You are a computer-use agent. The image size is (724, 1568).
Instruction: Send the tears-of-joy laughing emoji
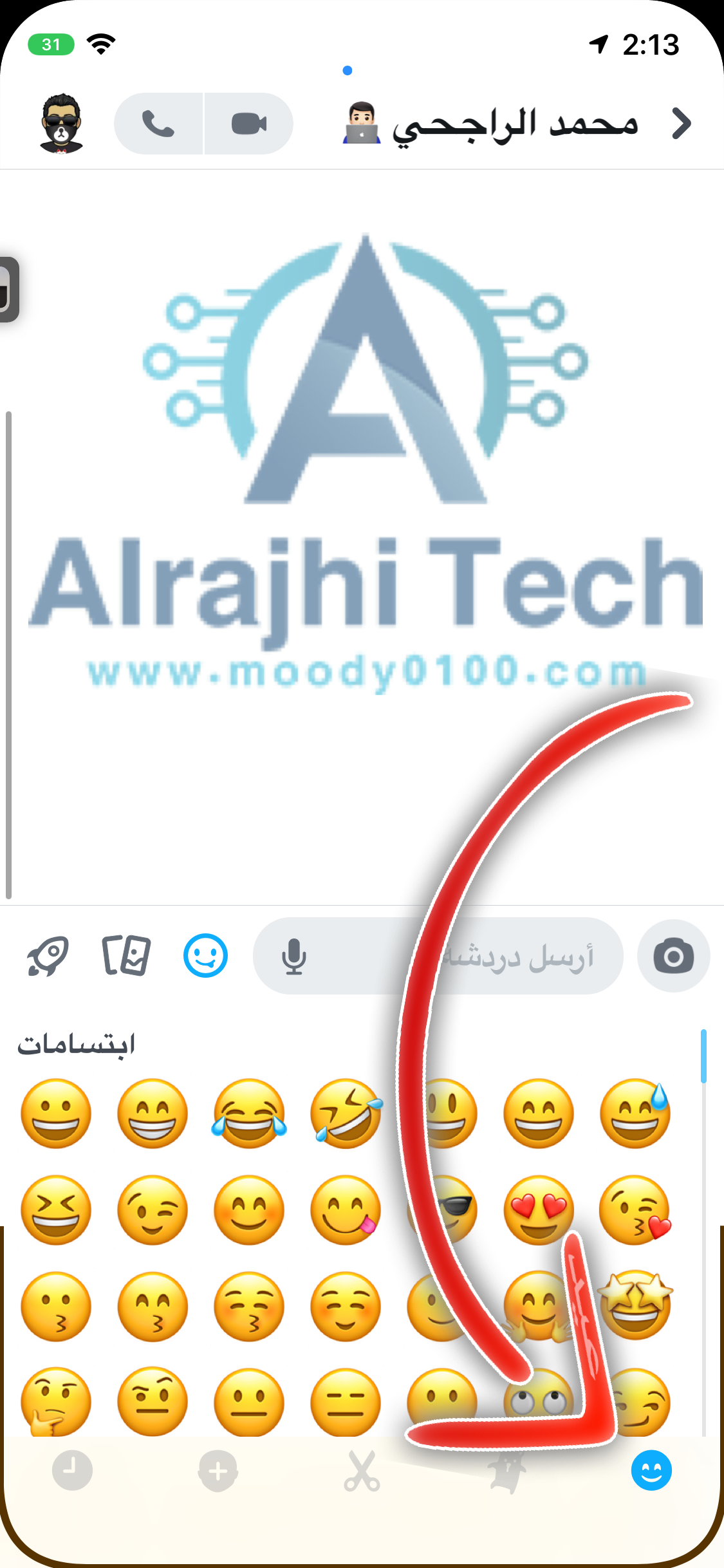249,1114
